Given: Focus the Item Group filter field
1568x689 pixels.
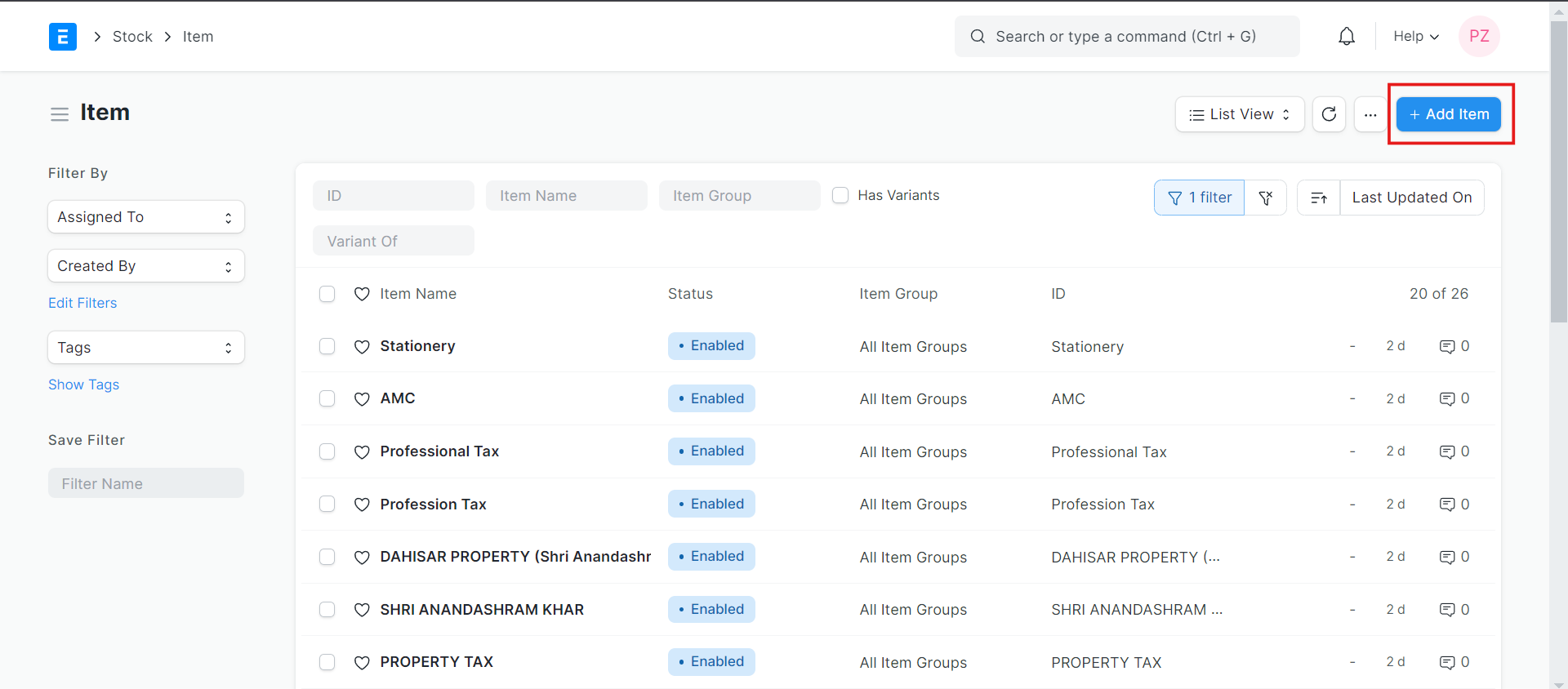Looking at the screenshot, I should pos(740,196).
